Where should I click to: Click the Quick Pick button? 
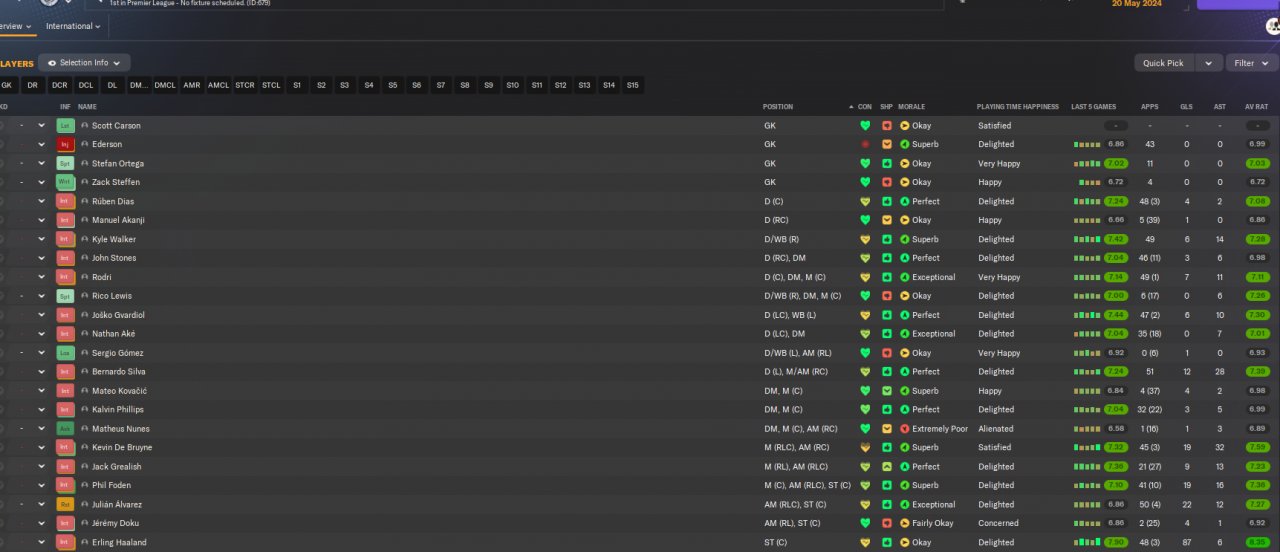1164,63
